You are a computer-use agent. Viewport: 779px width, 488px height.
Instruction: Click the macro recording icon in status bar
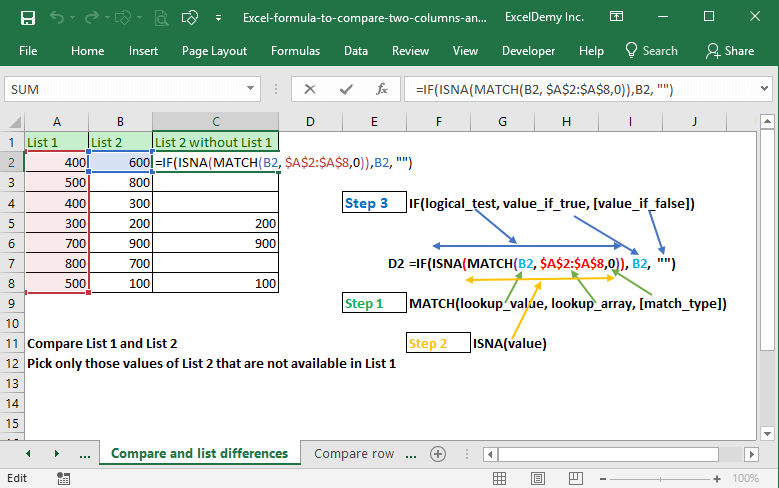coord(63,479)
